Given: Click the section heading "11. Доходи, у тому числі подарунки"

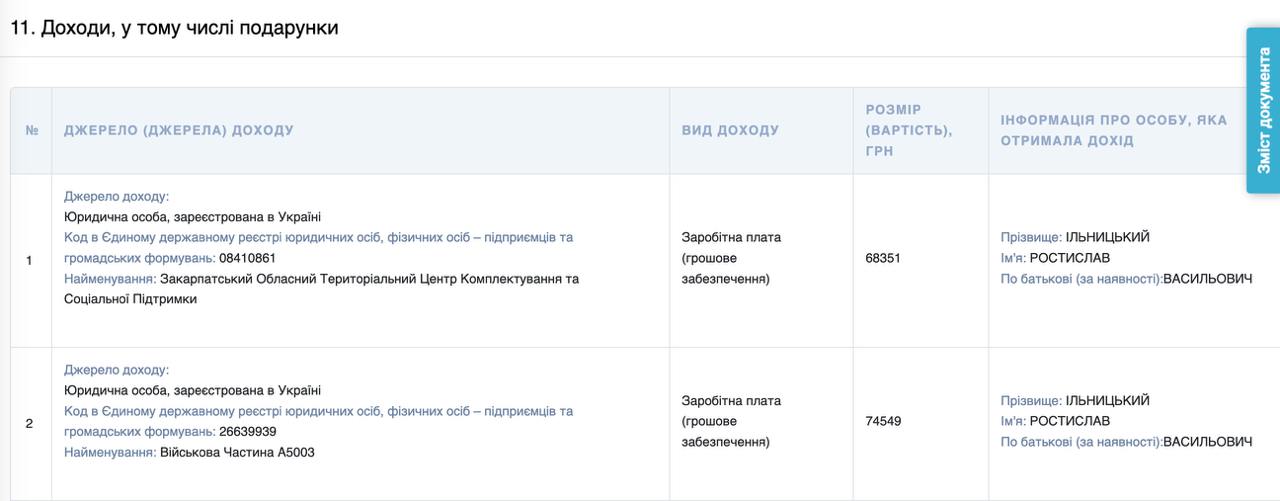Looking at the screenshot, I should coord(174,28).
